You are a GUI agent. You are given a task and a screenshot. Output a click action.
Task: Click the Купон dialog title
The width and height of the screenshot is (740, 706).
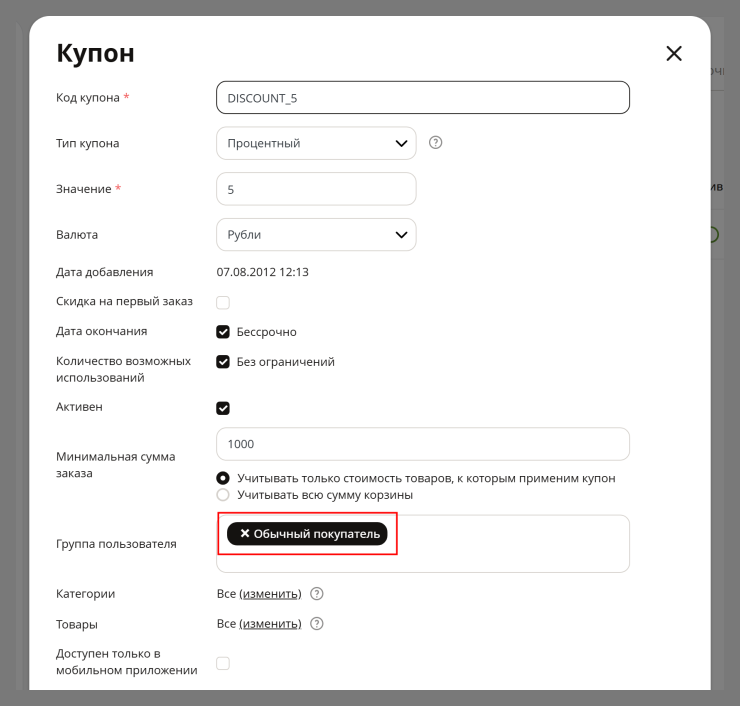(x=95, y=53)
